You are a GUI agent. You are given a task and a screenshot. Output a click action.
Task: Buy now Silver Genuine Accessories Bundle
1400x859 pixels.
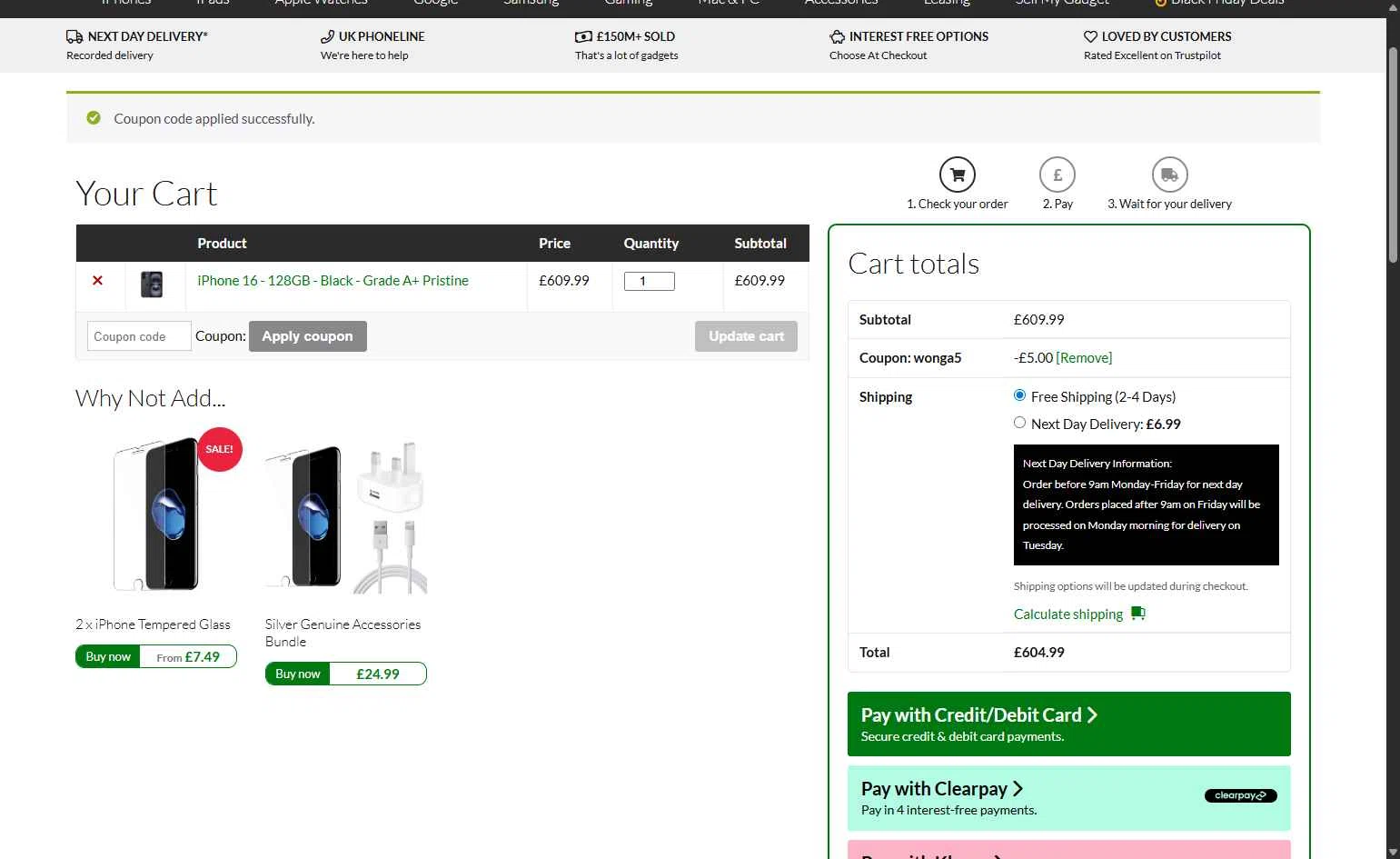[x=298, y=674]
